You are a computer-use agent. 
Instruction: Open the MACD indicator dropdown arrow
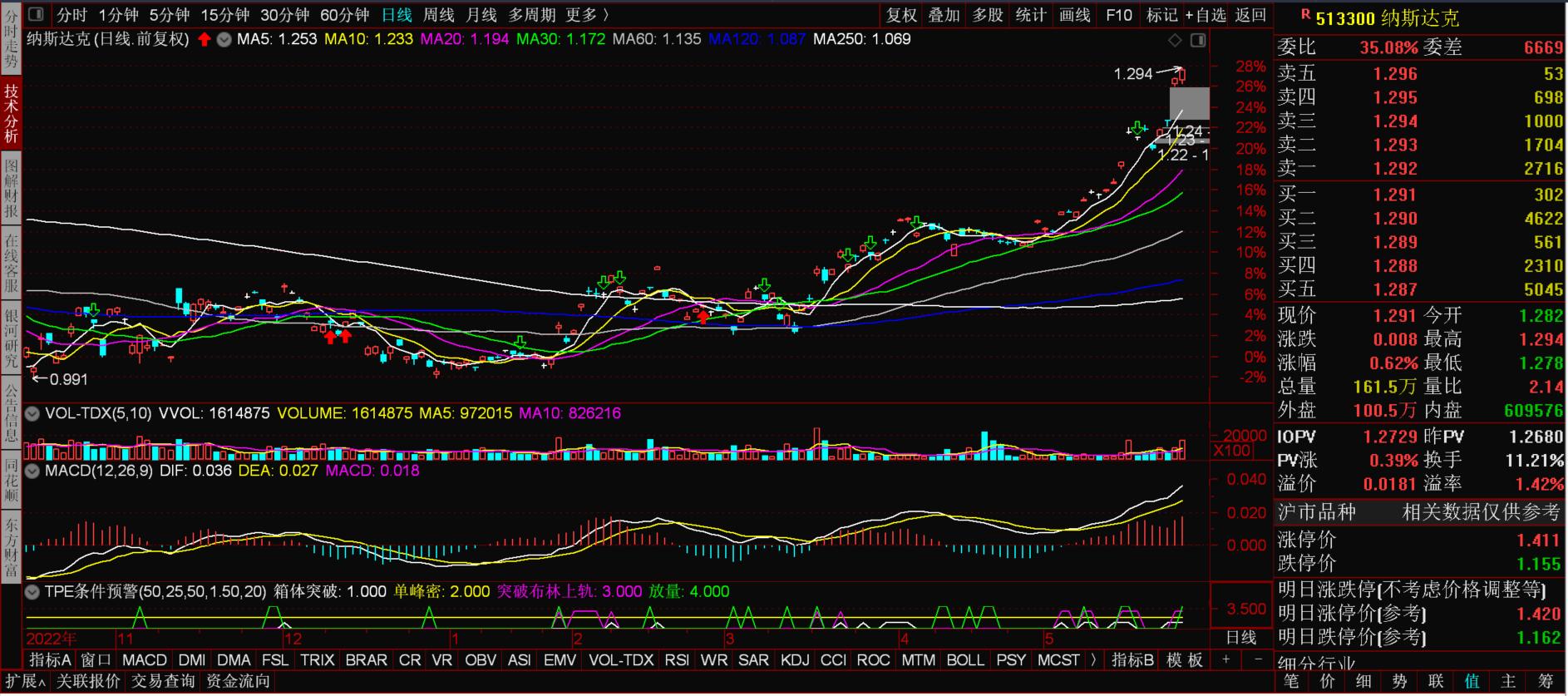point(32,471)
